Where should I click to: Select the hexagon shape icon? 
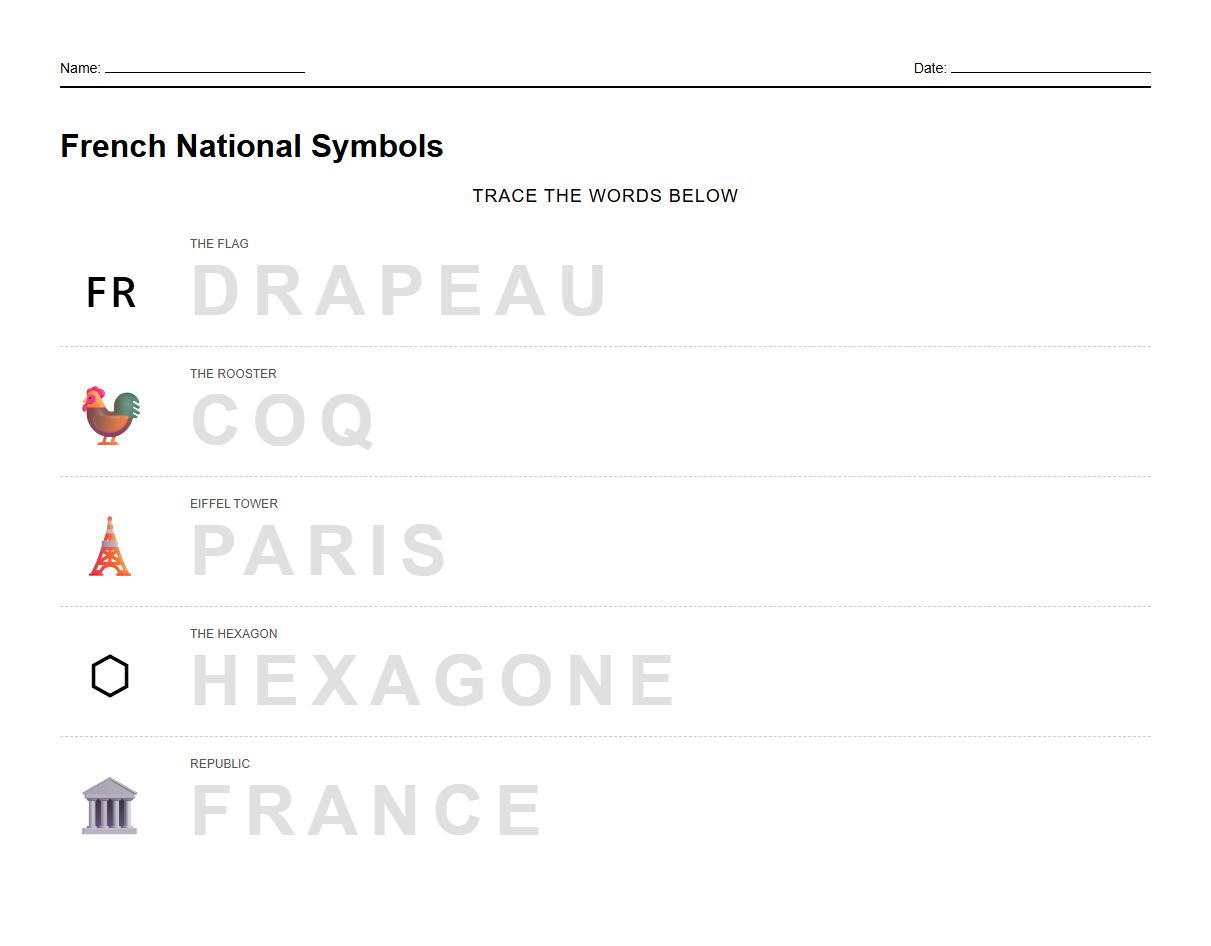[x=110, y=675]
